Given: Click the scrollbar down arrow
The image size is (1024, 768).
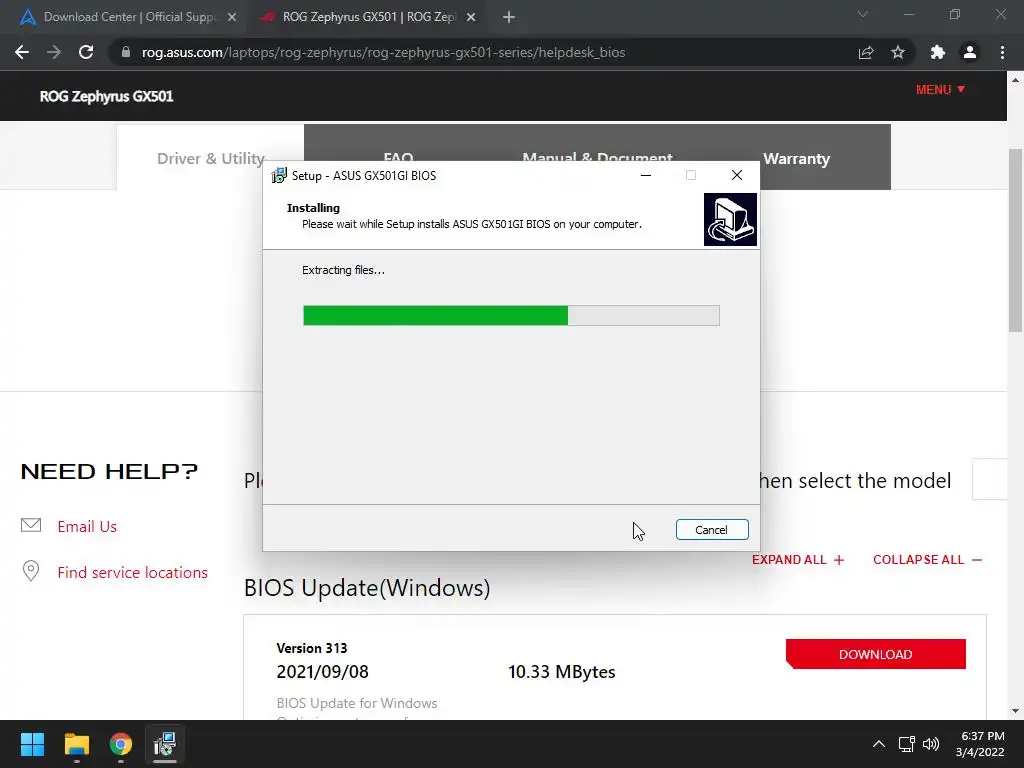Looking at the screenshot, I should [x=1015, y=711].
